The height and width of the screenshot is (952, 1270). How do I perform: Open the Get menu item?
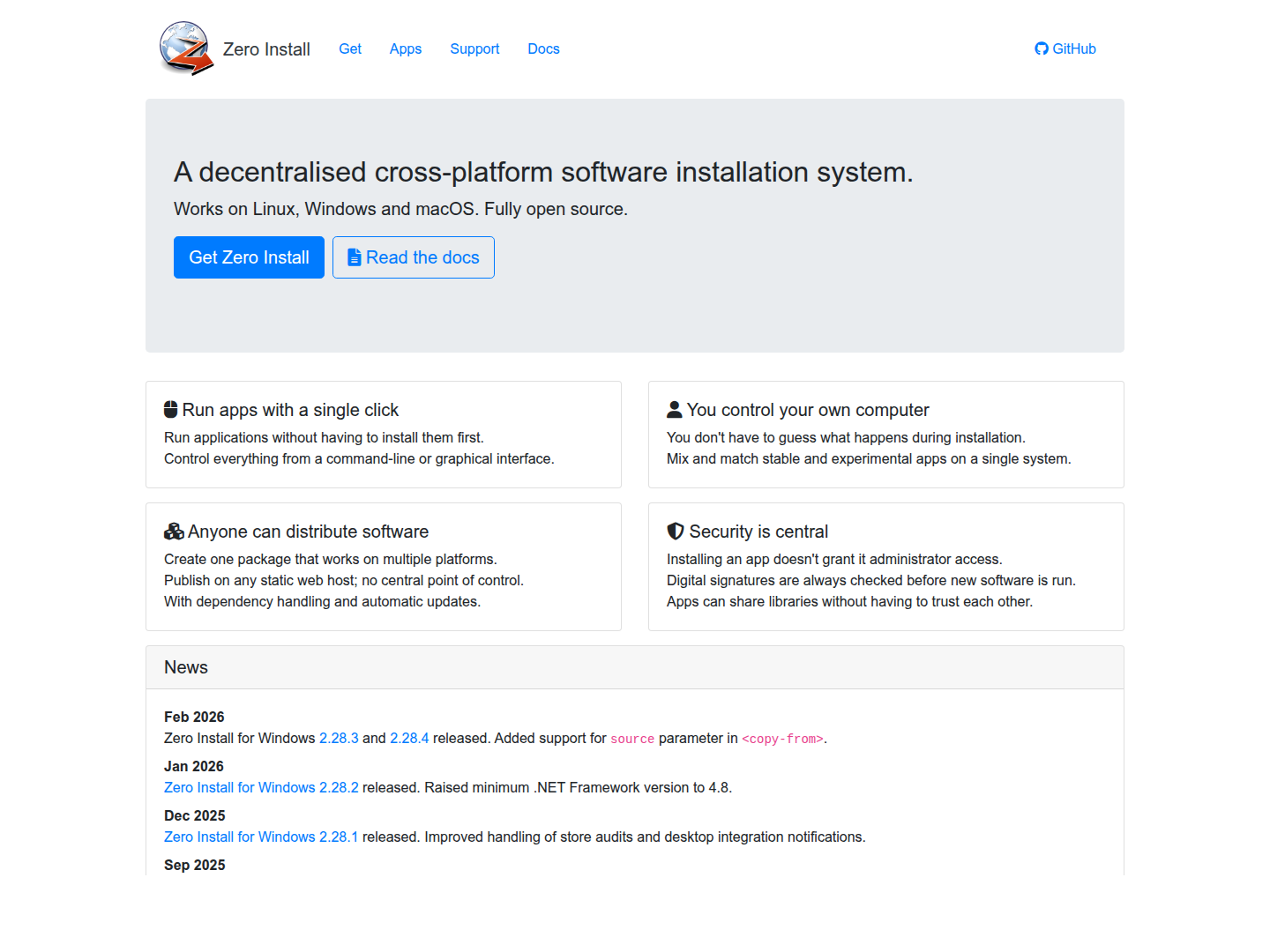coord(350,48)
